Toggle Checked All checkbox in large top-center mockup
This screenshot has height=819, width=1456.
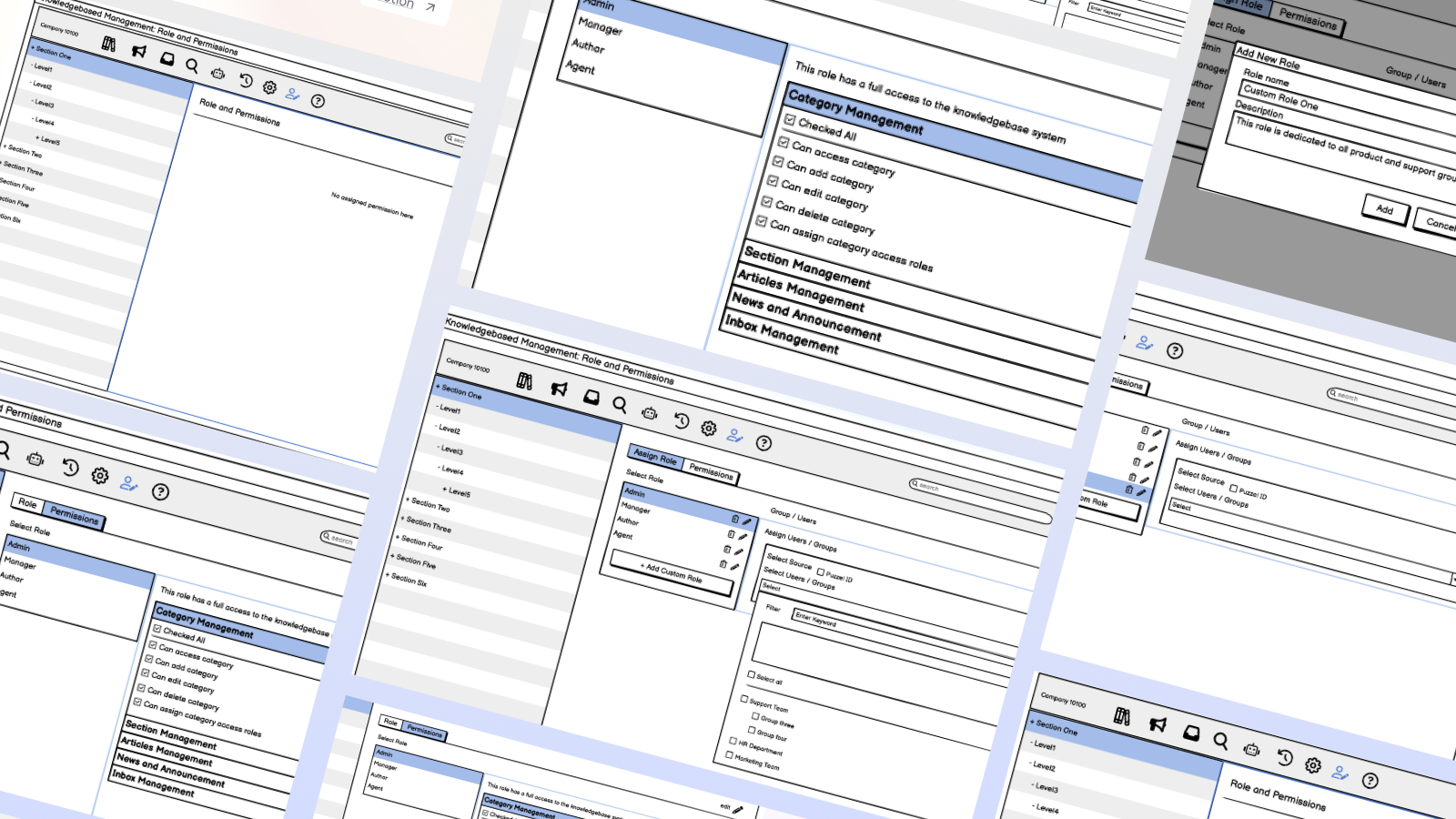[x=790, y=120]
